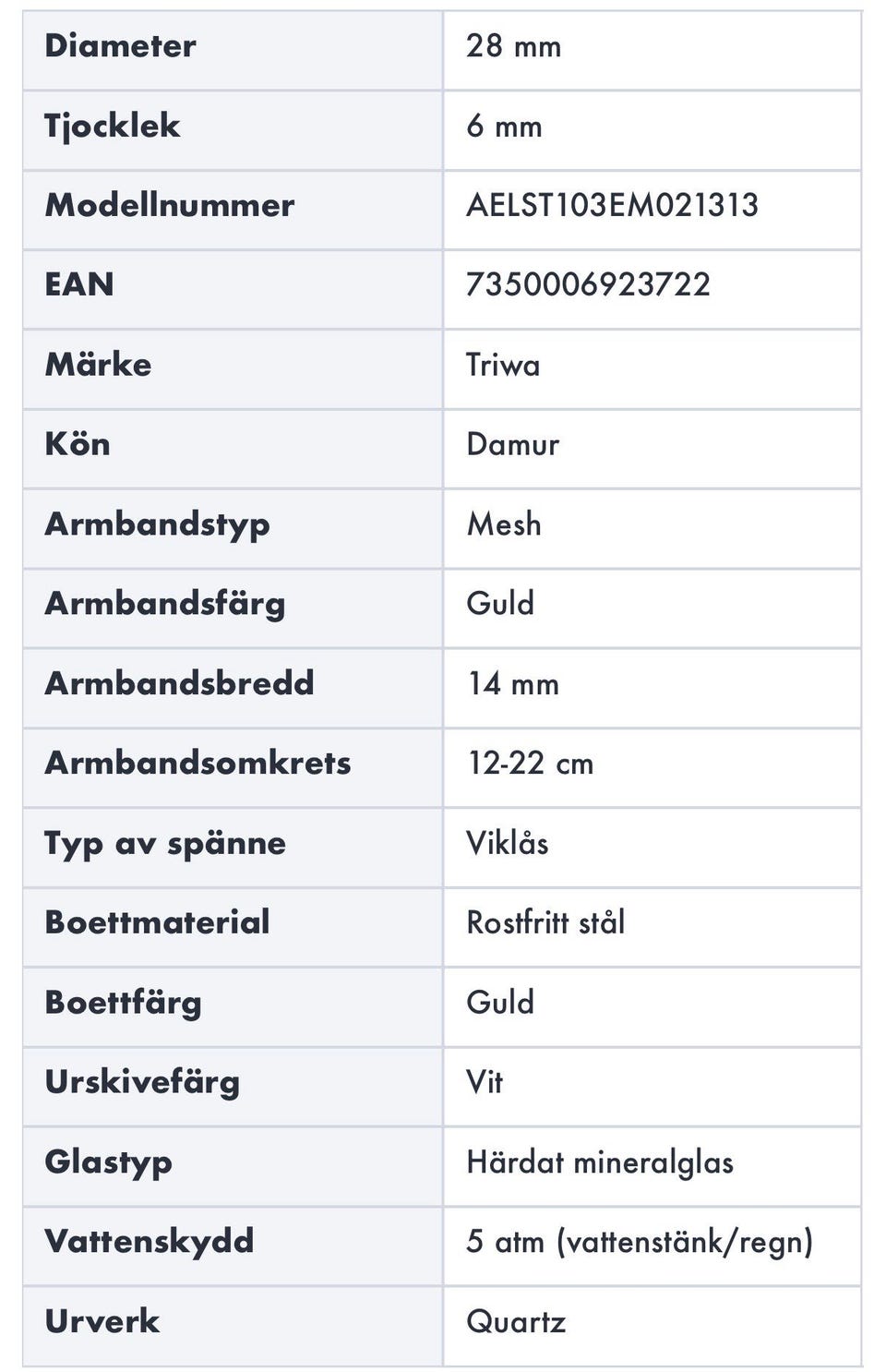Click the Urverk value Quartz

click(x=516, y=1322)
